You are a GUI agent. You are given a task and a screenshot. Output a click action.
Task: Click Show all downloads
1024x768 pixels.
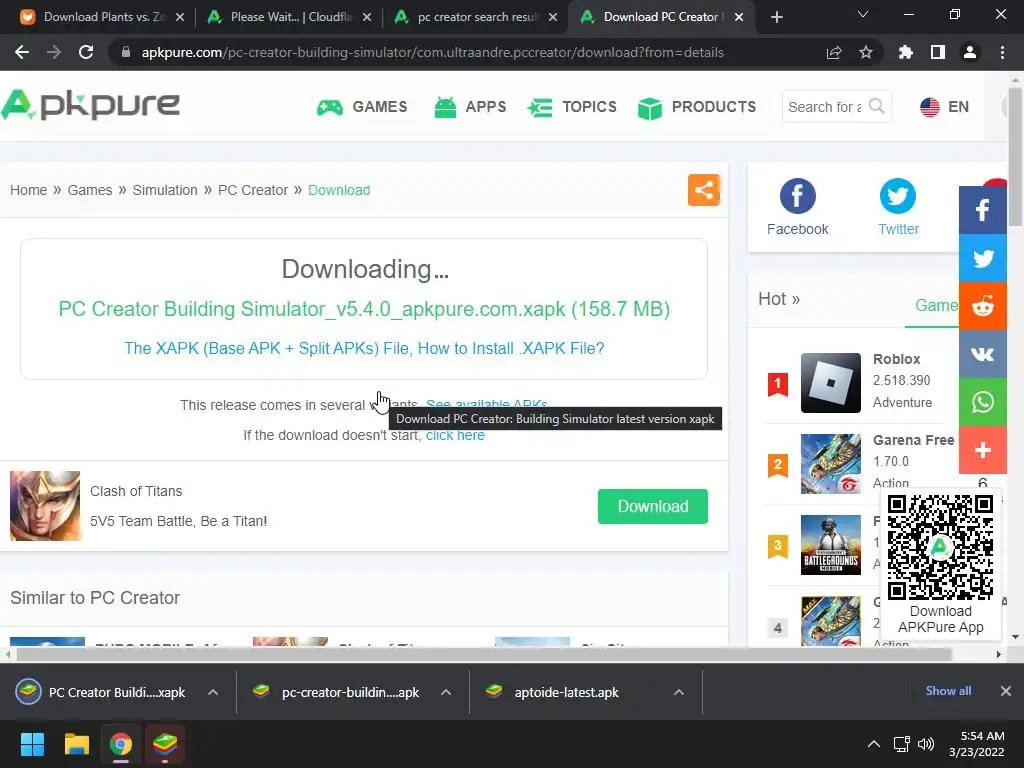point(948,690)
